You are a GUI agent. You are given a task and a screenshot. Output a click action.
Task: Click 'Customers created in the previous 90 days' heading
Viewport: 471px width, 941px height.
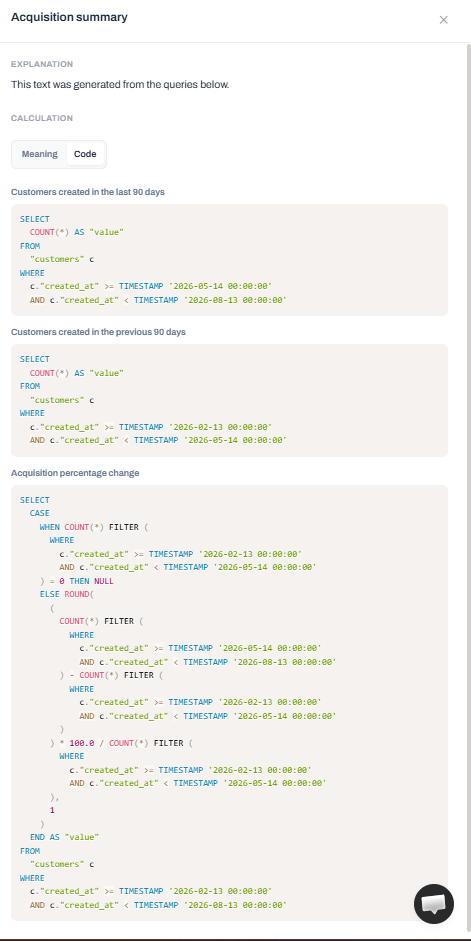coord(98,332)
